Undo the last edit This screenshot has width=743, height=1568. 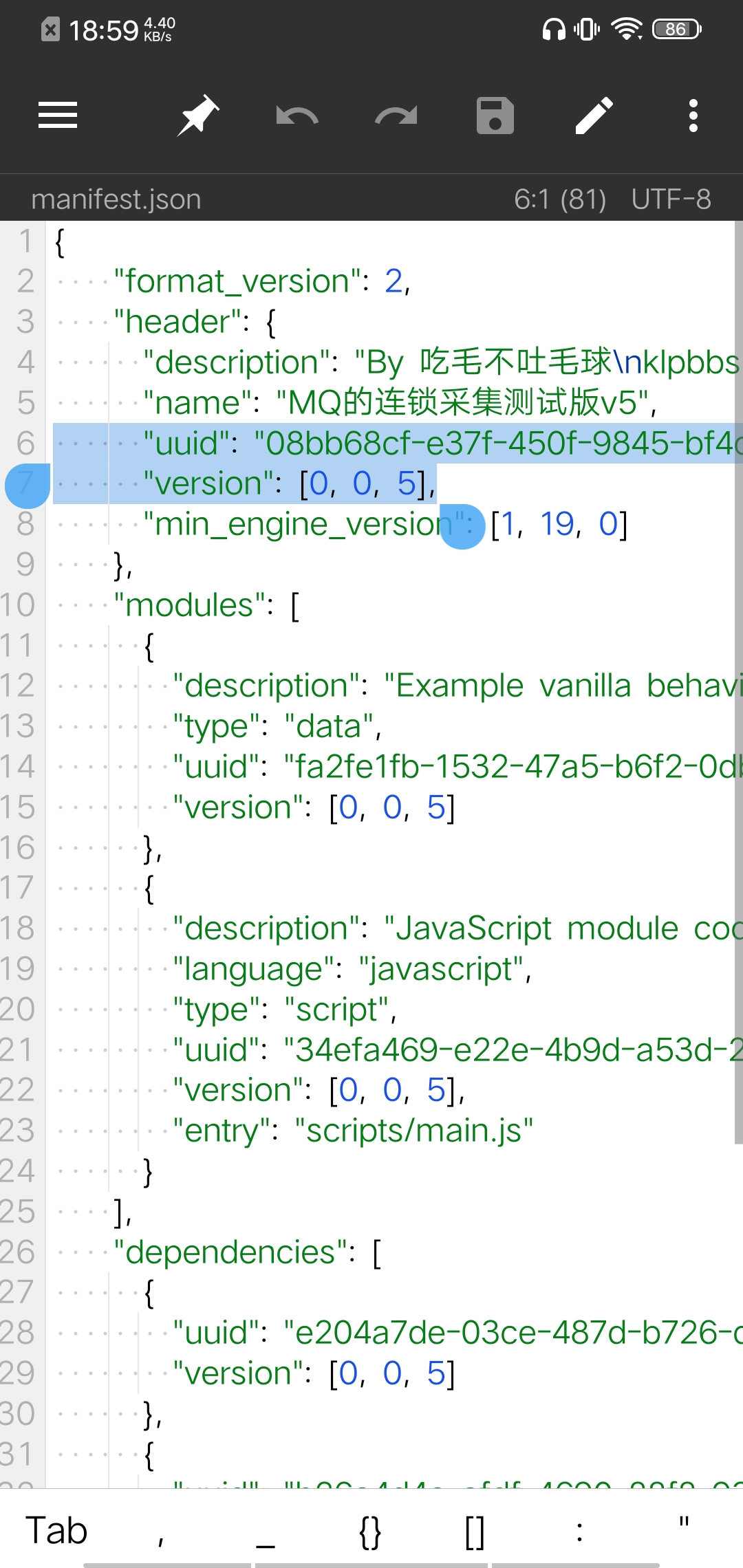click(297, 116)
